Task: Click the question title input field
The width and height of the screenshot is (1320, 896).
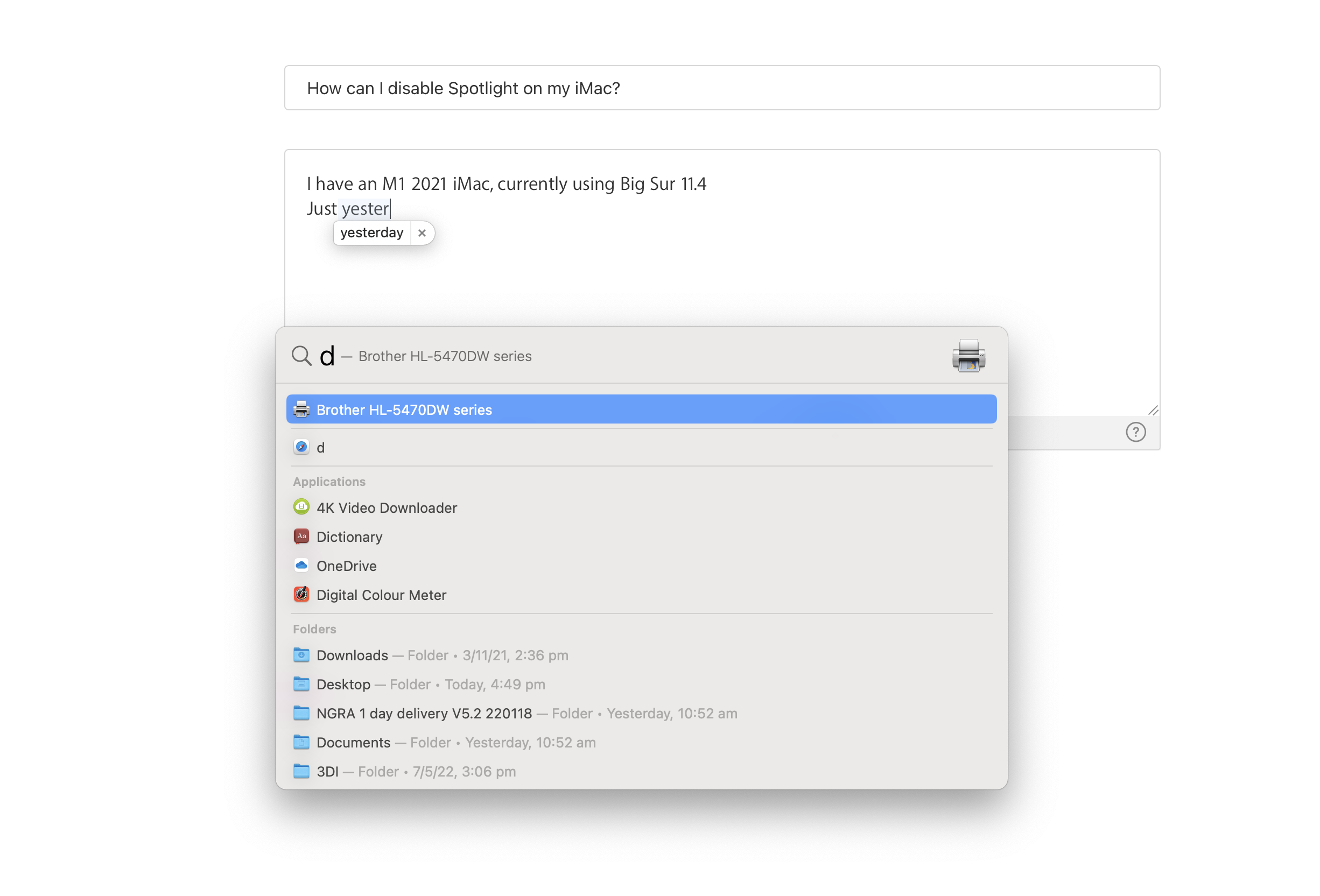Action: click(x=721, y=88)
